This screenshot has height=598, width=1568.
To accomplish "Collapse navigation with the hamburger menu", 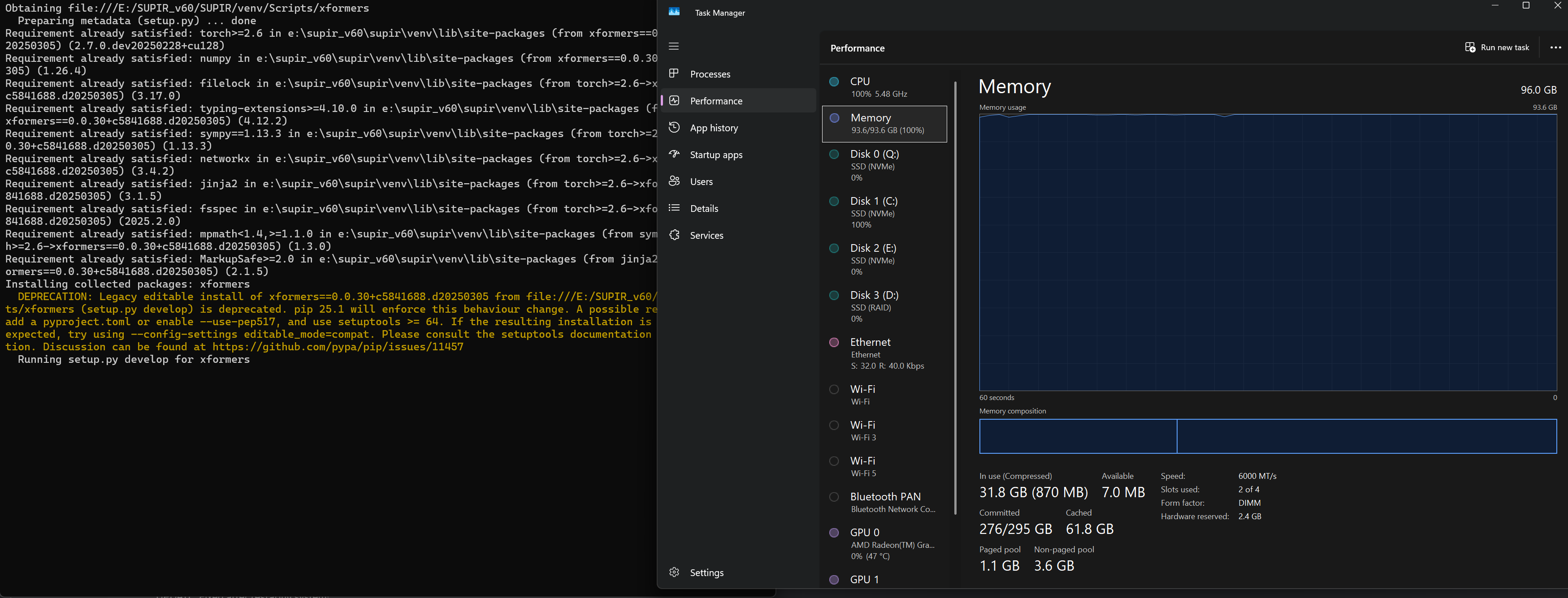I will (673, 46).
